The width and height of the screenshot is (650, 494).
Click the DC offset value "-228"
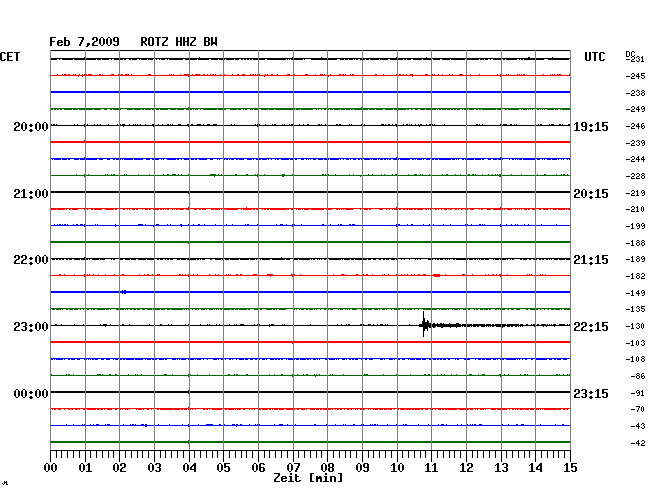(x=635, y=177)
